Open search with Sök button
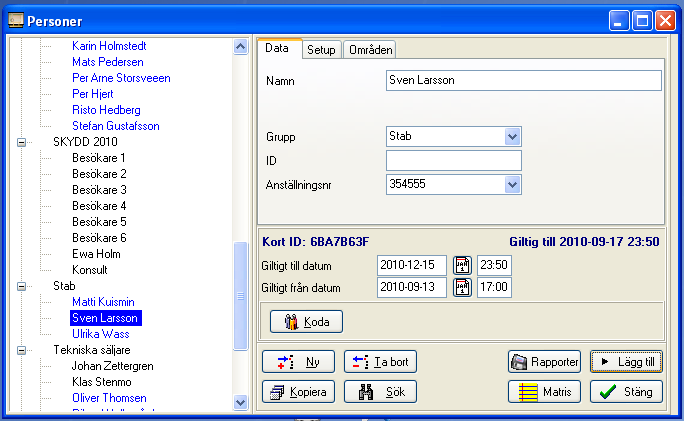Viewport: 684px width, 421px height. 380,391
